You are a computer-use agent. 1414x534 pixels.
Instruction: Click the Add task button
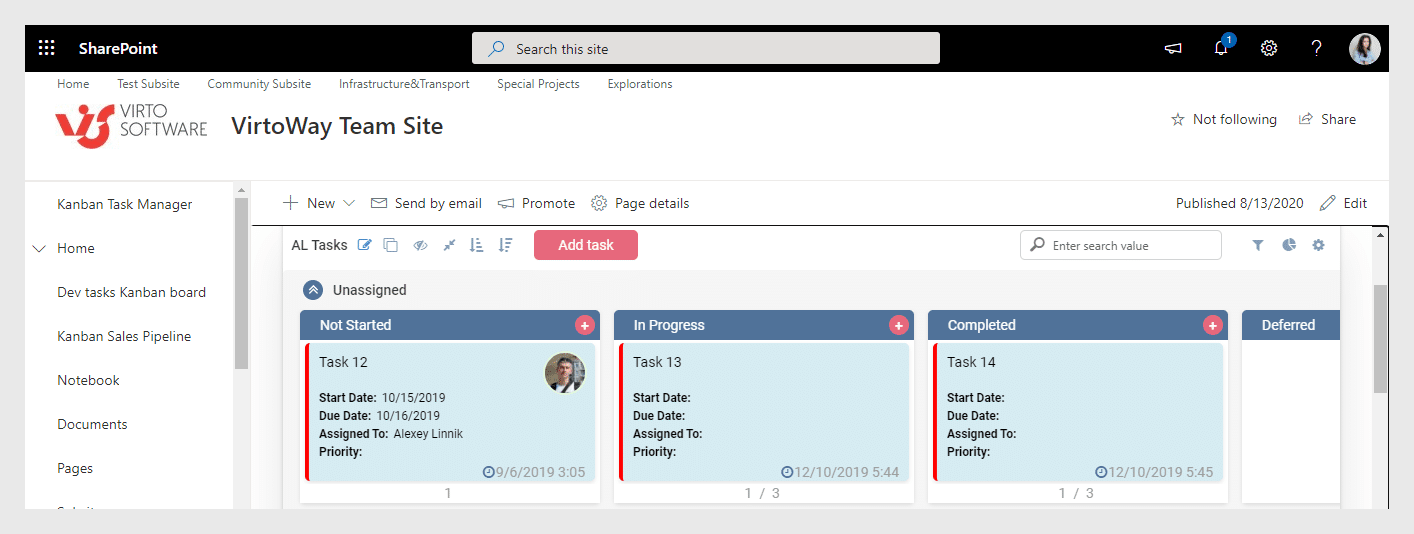[x=586, y=245]
